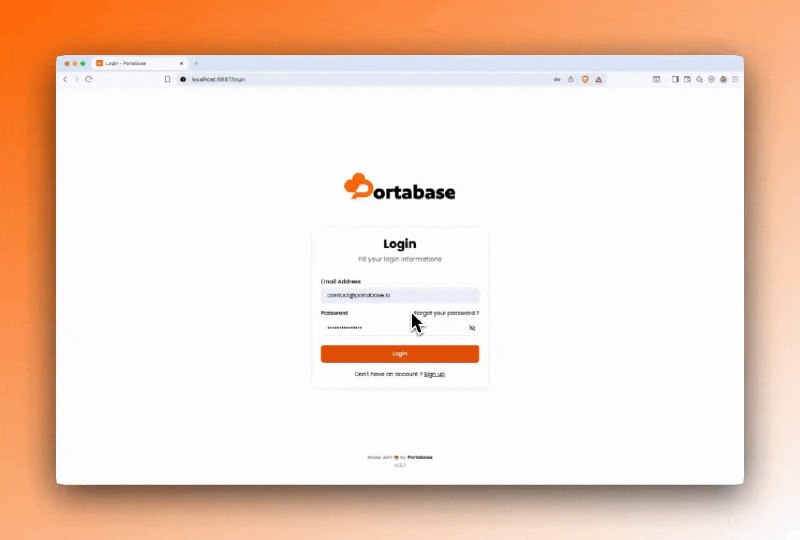Click the 'Fill your login informations' text
This screenshot has width=800, height=540.
click(x=400, y=259)
